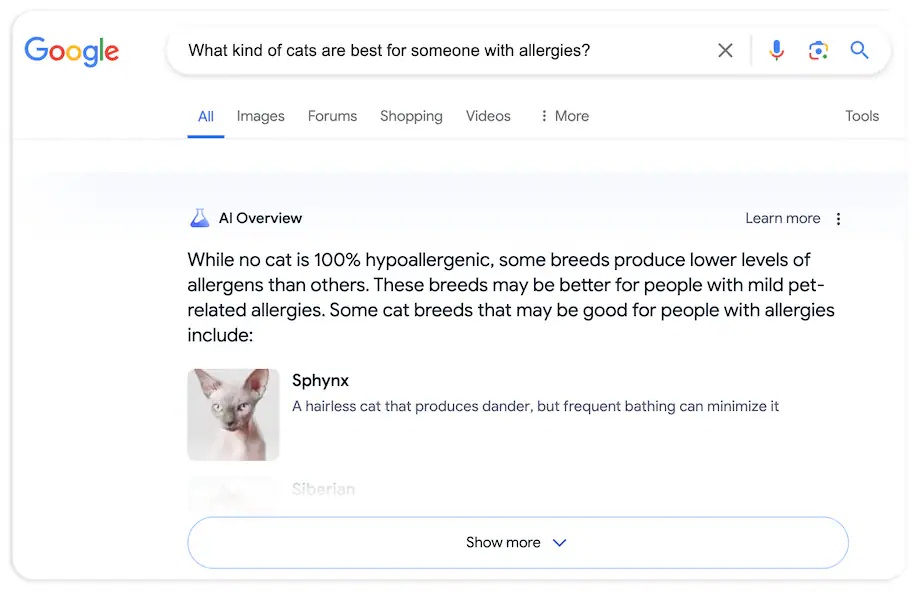The image size is (916, 594).
Task: Select the Shopping tab
Action: [x=411, y=116]
